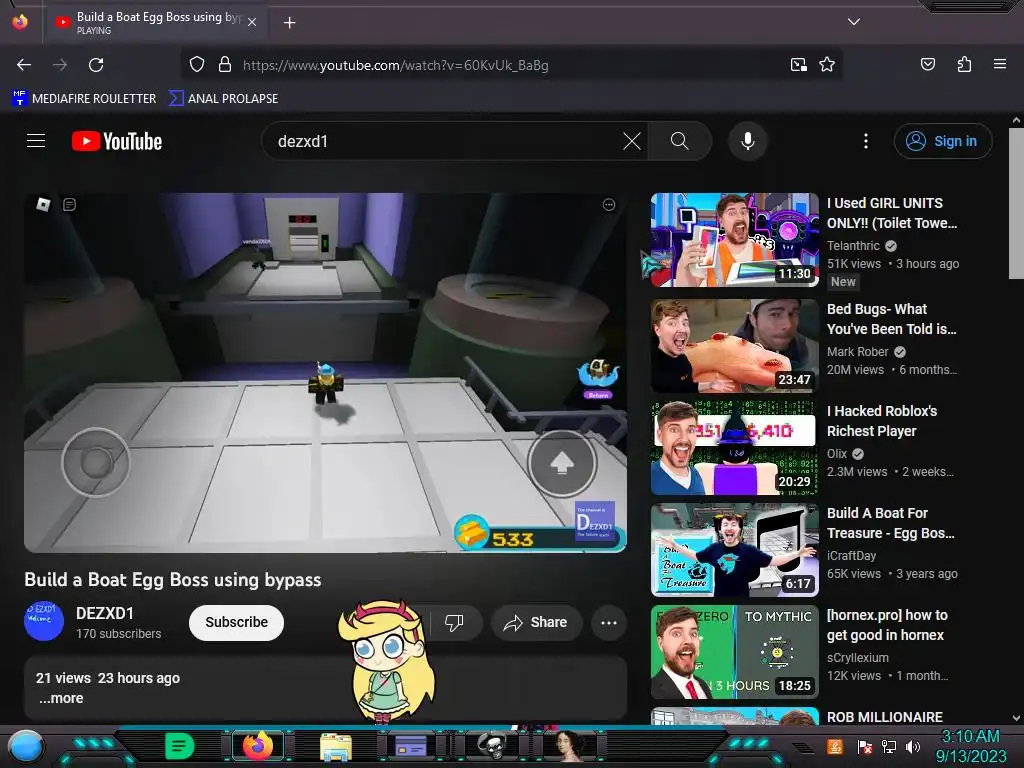Open Bed Bugs- What You've Been Told title
This screenshot has width=1024, height=768.
891,319
